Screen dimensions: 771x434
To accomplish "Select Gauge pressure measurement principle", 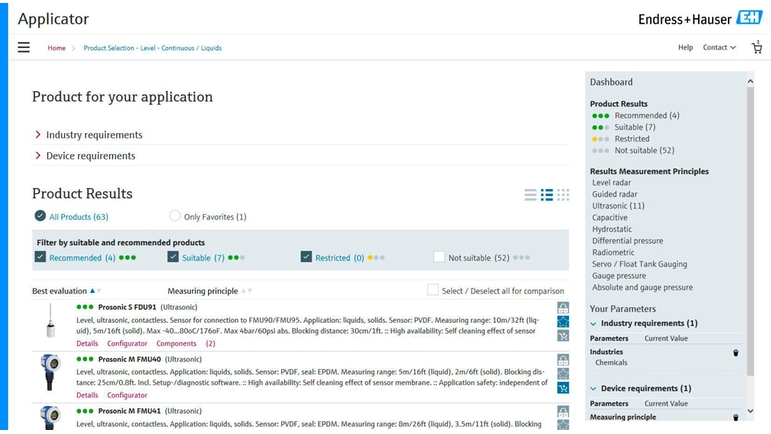I will (x=619, y=276).
